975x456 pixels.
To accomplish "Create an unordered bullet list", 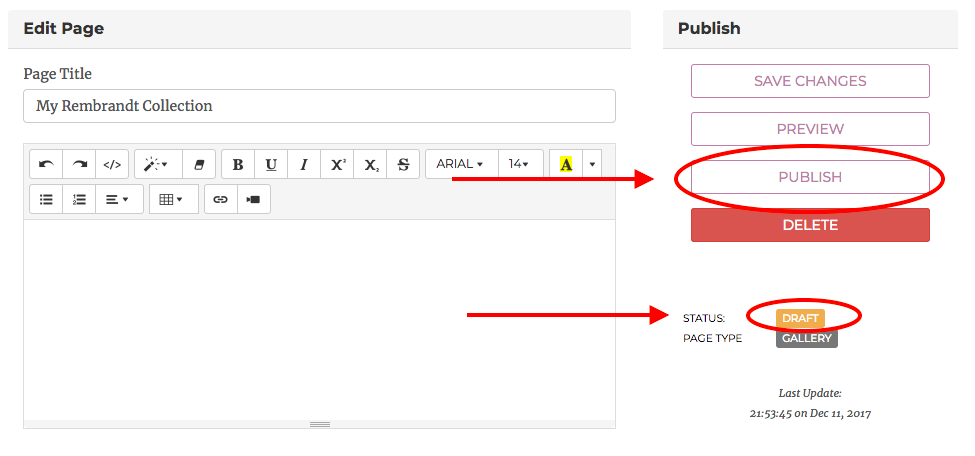I will point(46,199).
